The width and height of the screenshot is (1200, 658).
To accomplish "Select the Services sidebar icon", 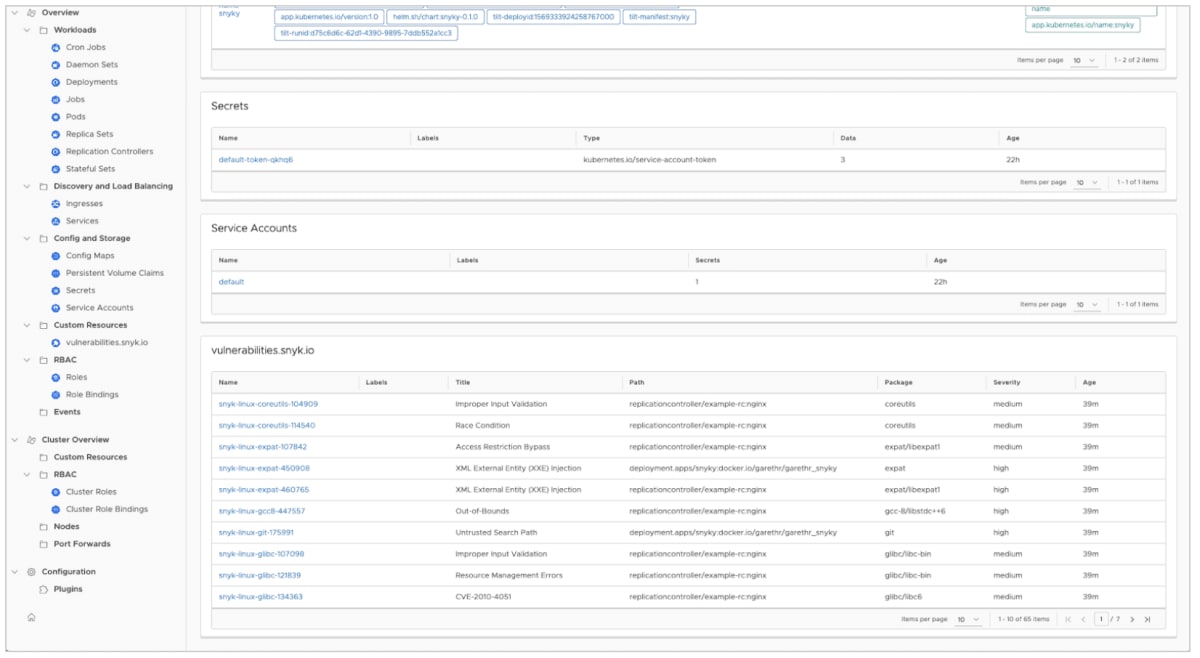I will click(x=56, y=221).
